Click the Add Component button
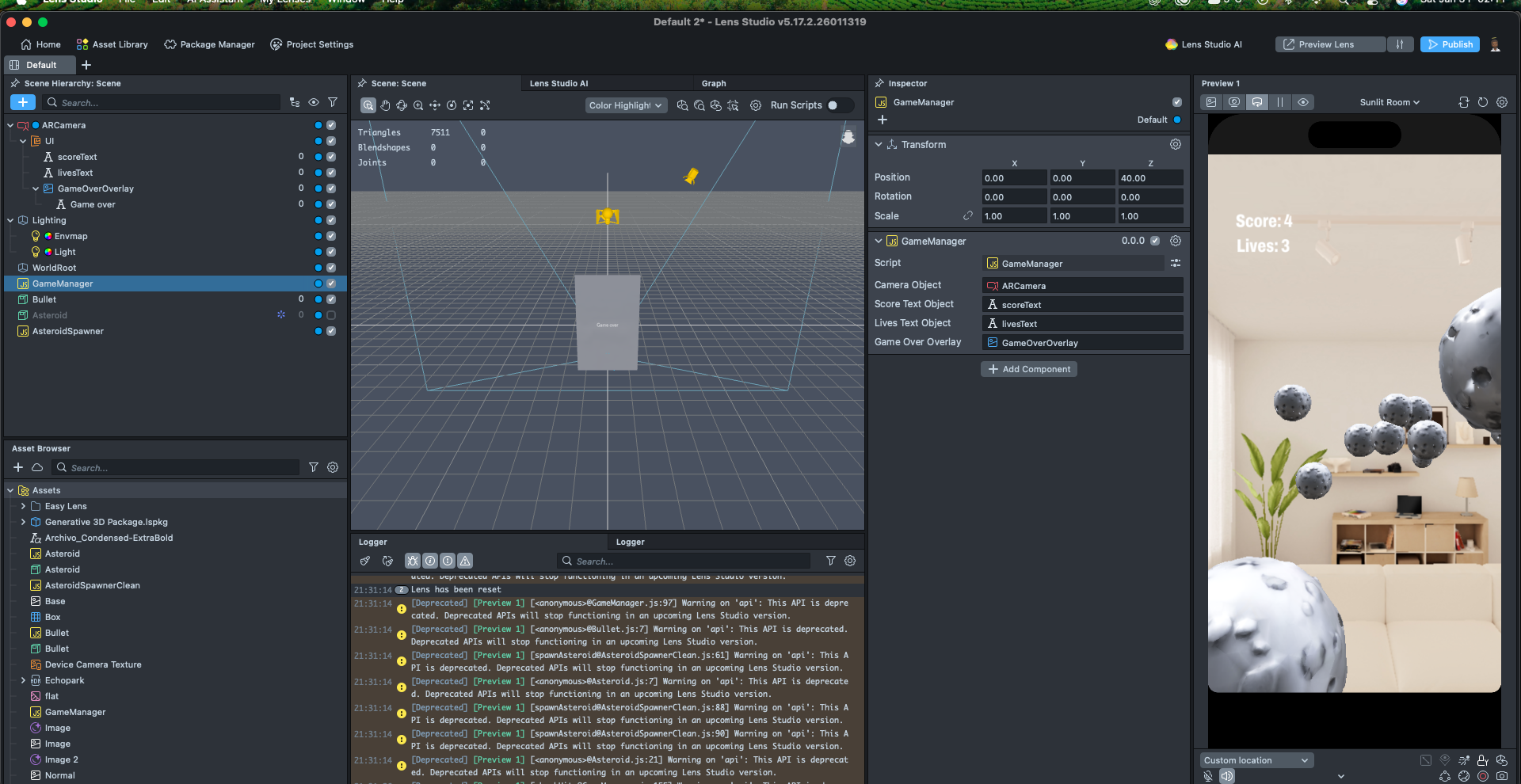1521x784 pixels. 1029,369
